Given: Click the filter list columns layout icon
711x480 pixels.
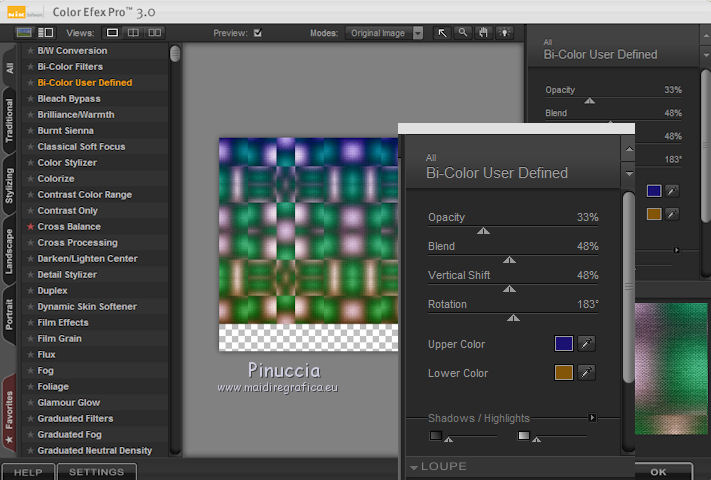Looking at the screenshot, I should click(x=45, y=33).
